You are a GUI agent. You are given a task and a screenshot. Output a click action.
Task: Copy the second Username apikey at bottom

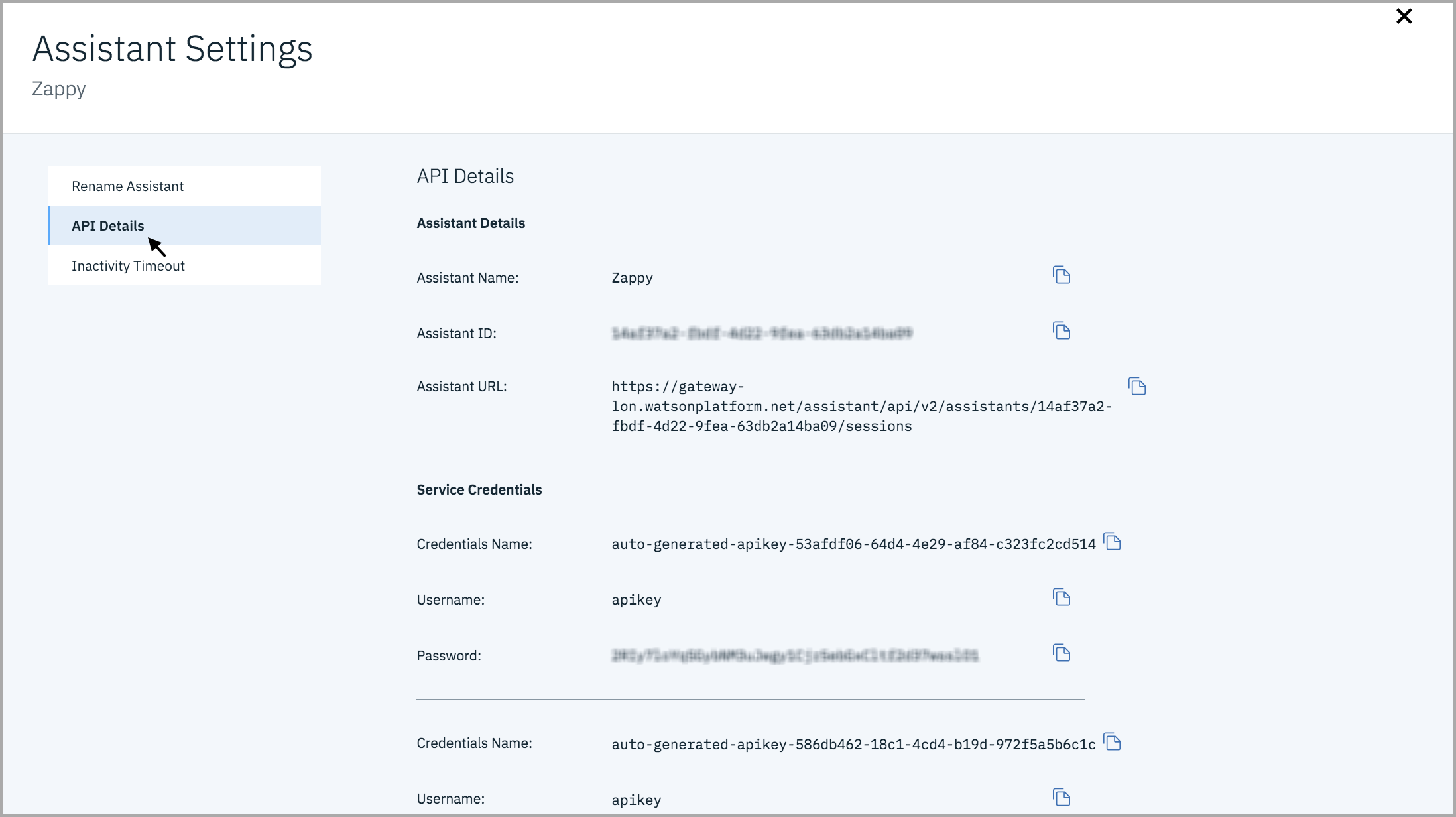coord(1062,797)
